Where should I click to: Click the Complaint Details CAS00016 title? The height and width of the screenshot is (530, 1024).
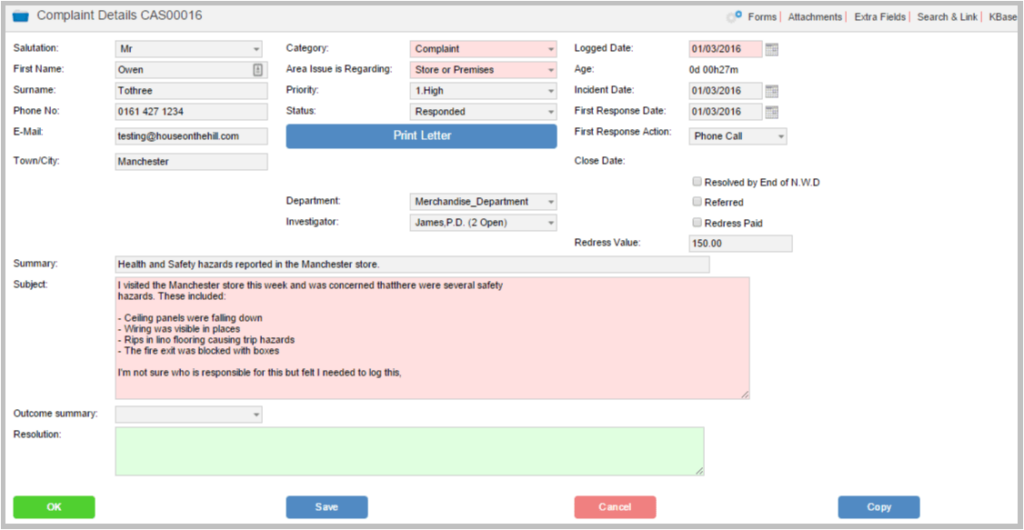click(x=120, y=16)
